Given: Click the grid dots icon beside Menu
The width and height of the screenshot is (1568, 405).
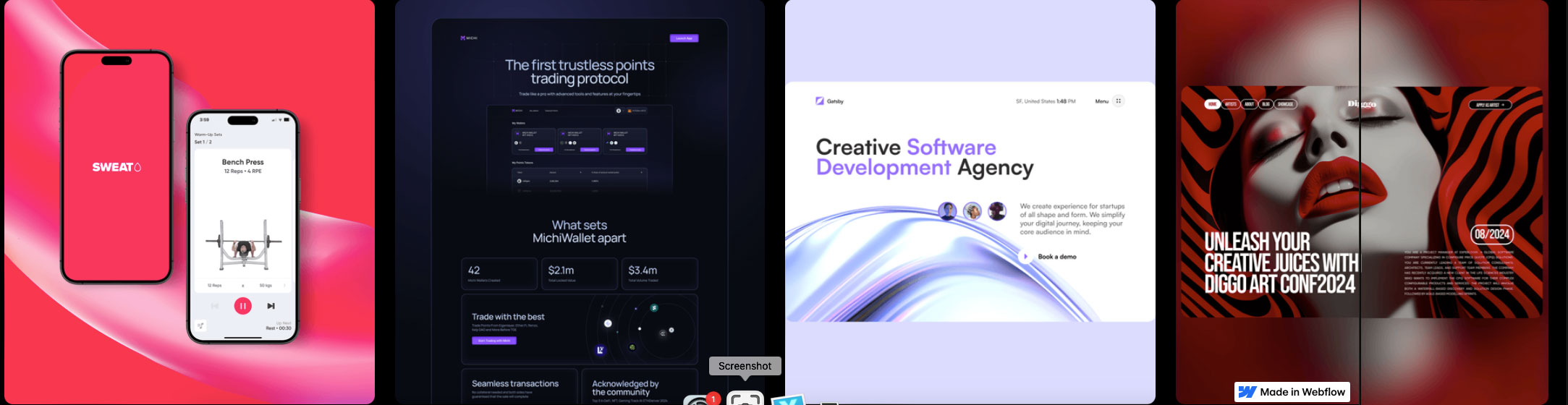Looking at the screenshot, I should [x=1118, y=101].
